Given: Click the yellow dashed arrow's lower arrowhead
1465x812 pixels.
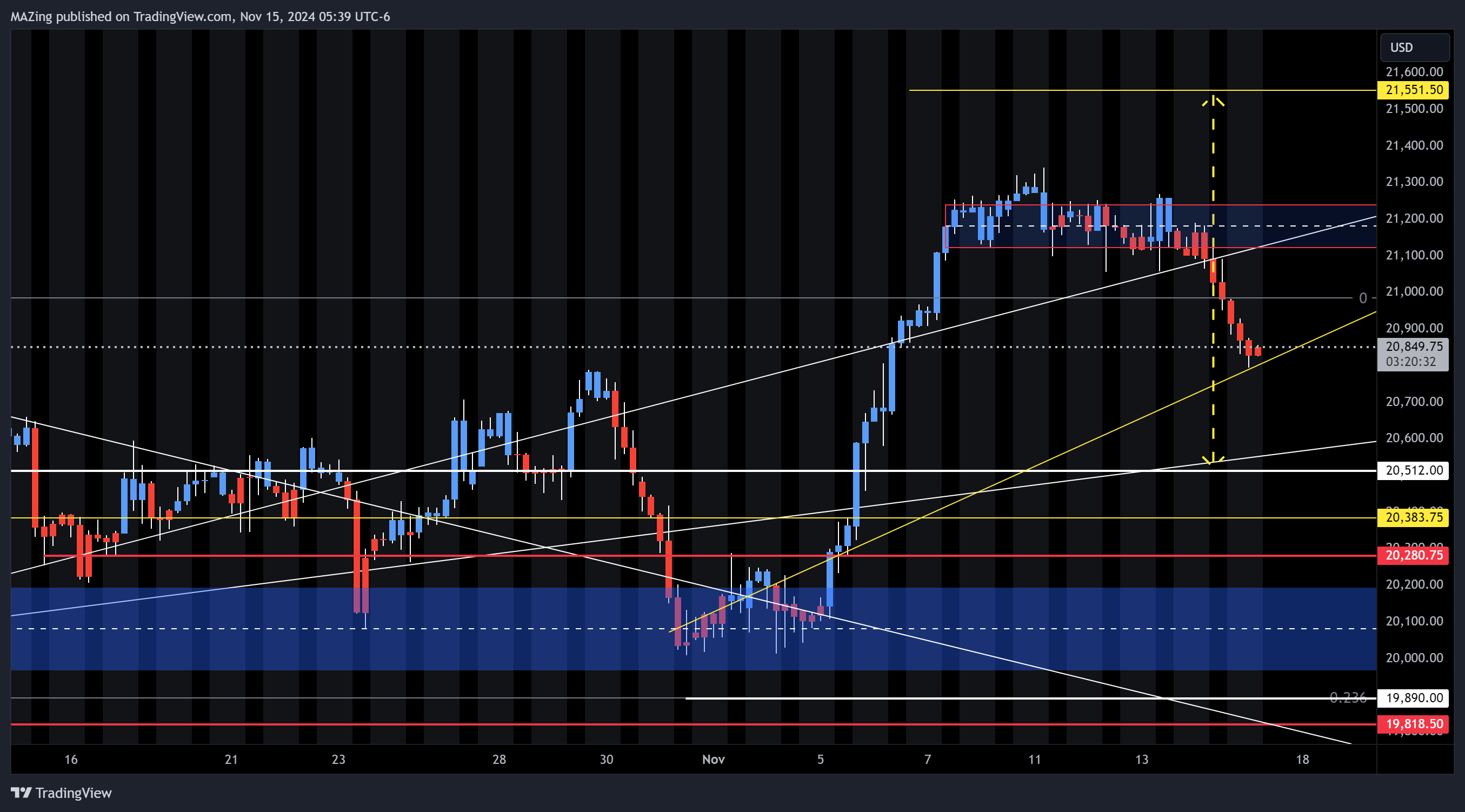Looking at the screenshot, I should [1213, 460].
